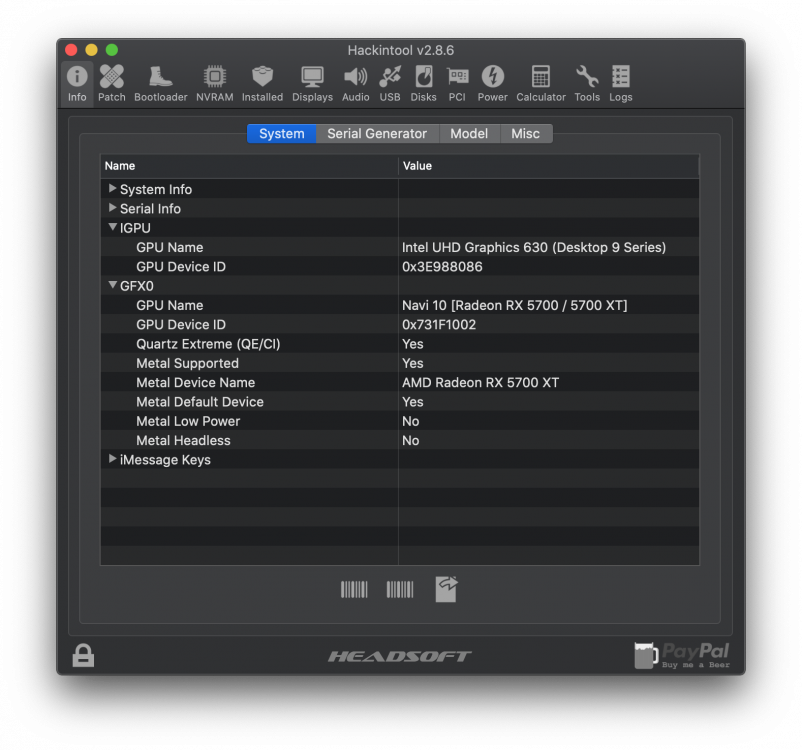802x750 pixels.
Task: Select GPU Device ID row under IGPU
Action: (400, 267)
